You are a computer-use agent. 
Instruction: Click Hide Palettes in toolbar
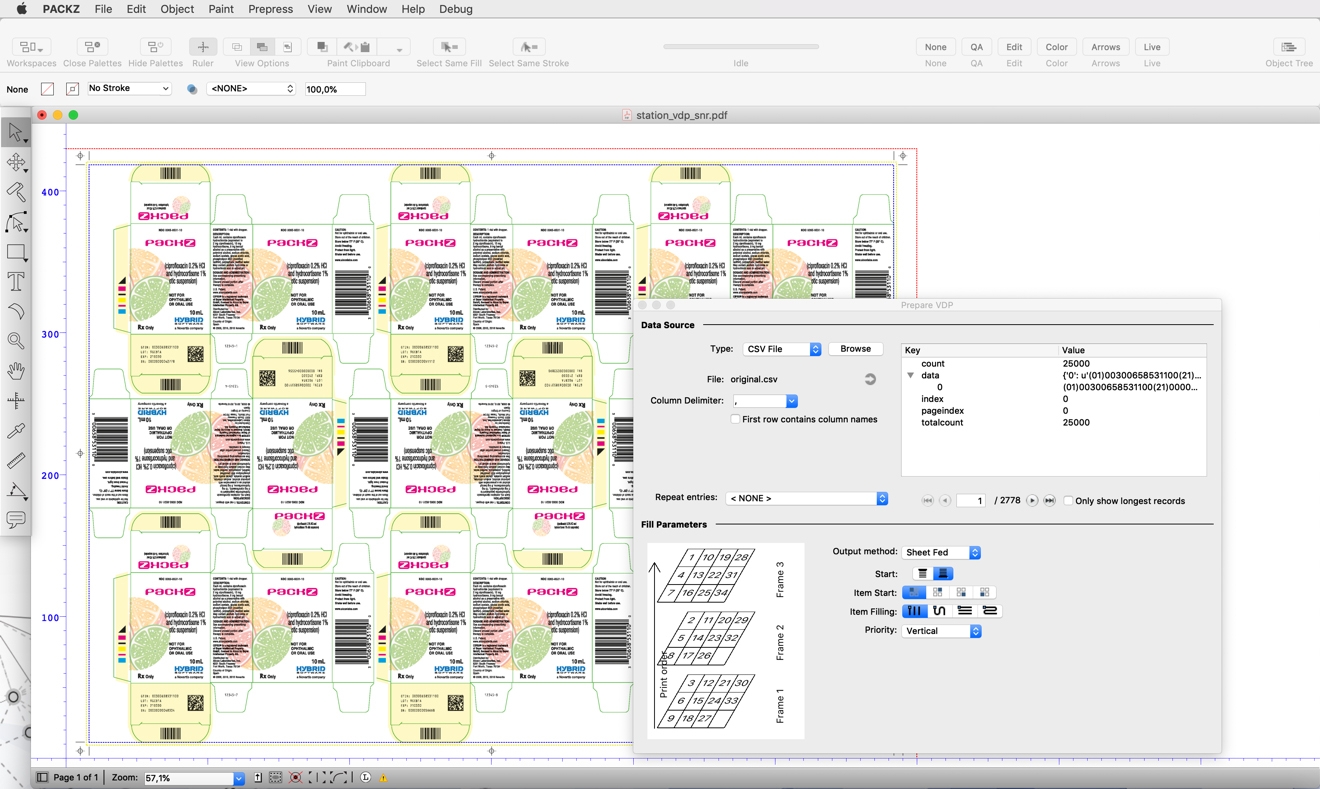click(155, 47)
